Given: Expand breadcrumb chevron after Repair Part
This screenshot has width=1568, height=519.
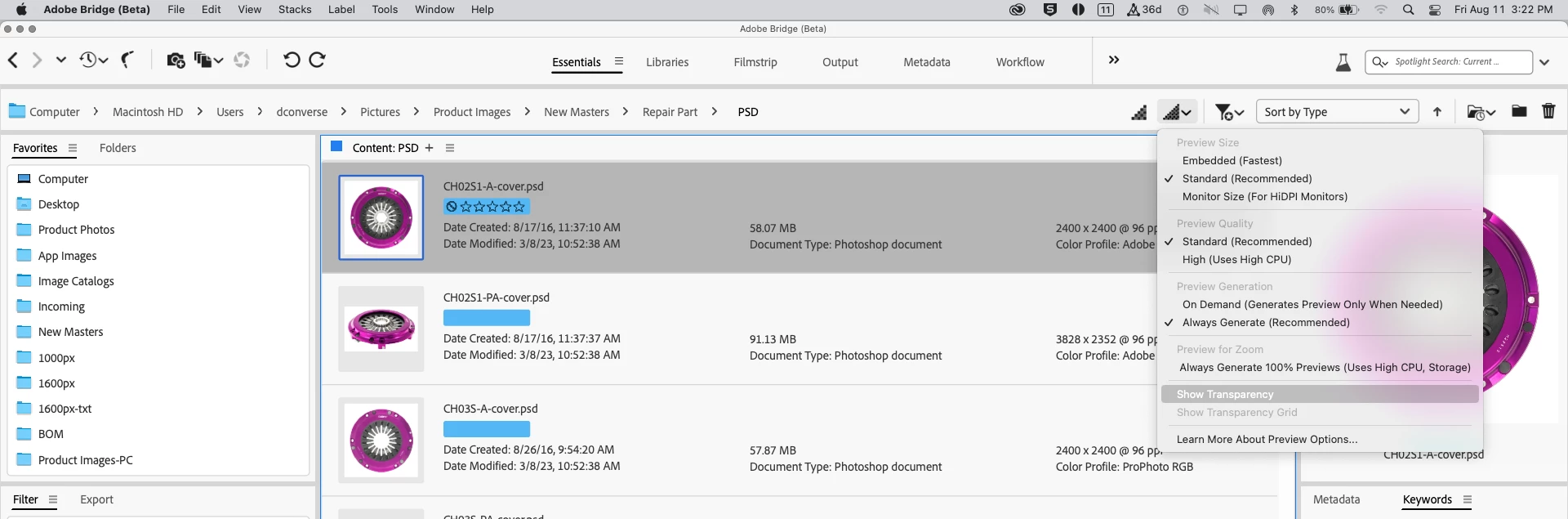Looking at the screenshot, I should [715, 111].
